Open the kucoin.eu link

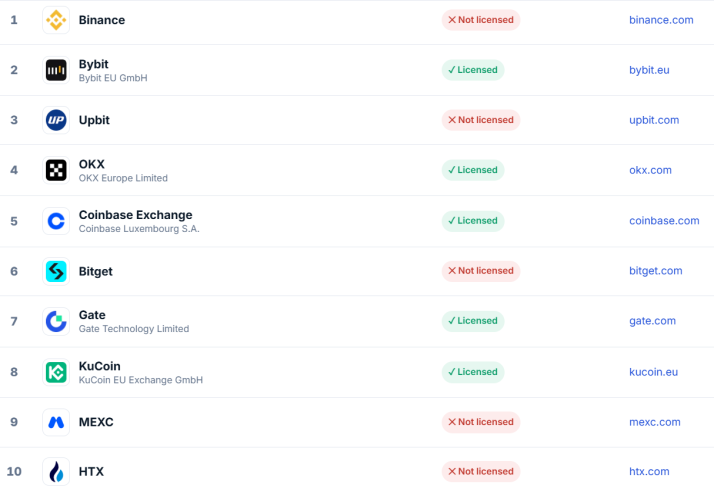(x=653, y=372)
